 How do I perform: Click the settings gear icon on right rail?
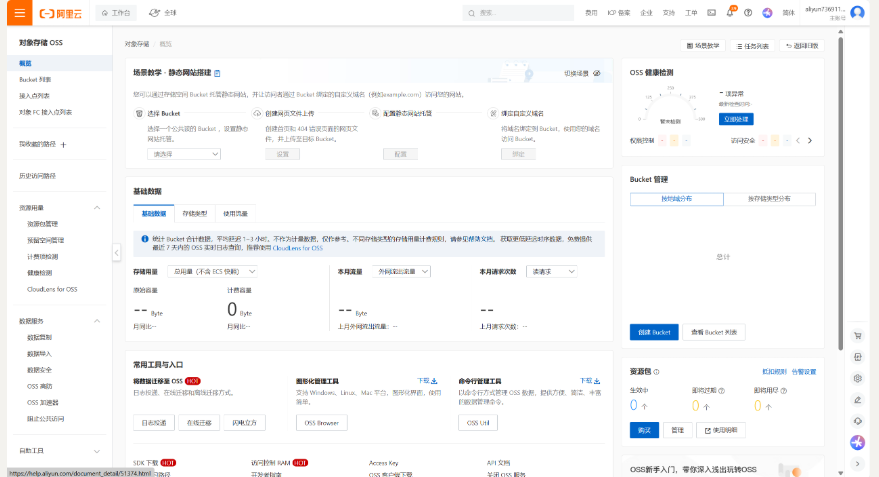click(x=858, y=378)
